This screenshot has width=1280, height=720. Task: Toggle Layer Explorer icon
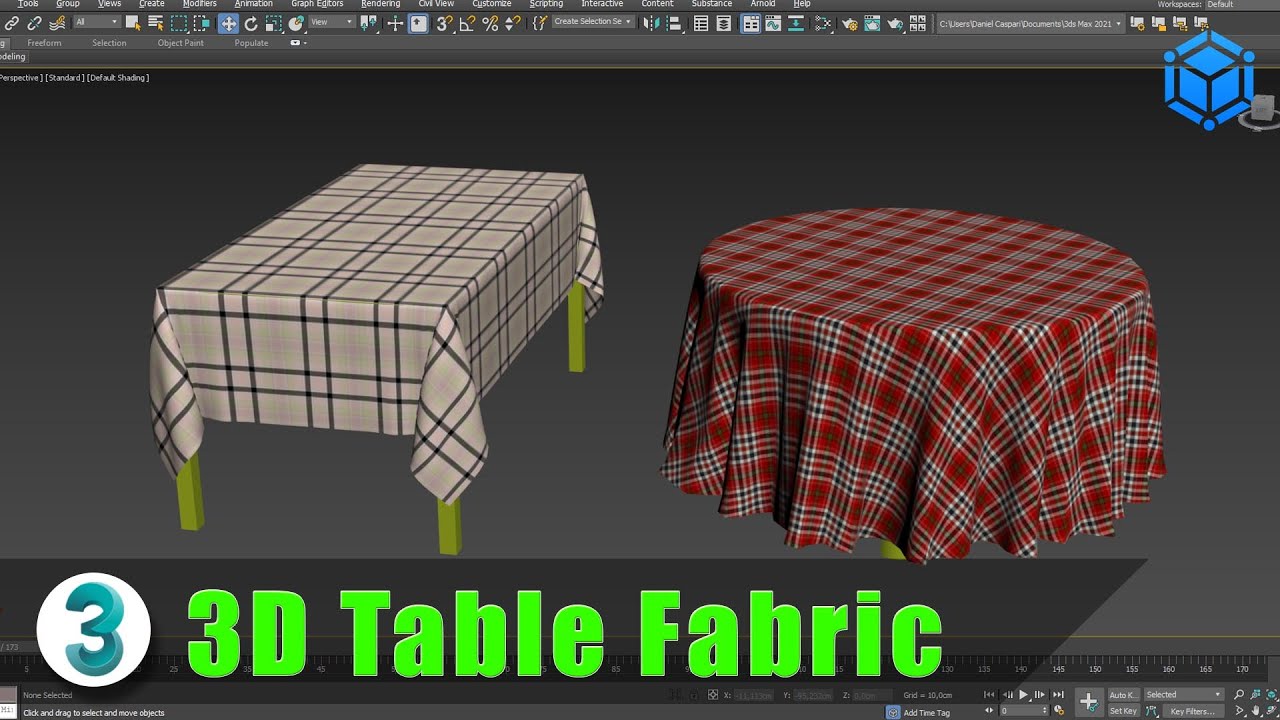coord(724,23)
